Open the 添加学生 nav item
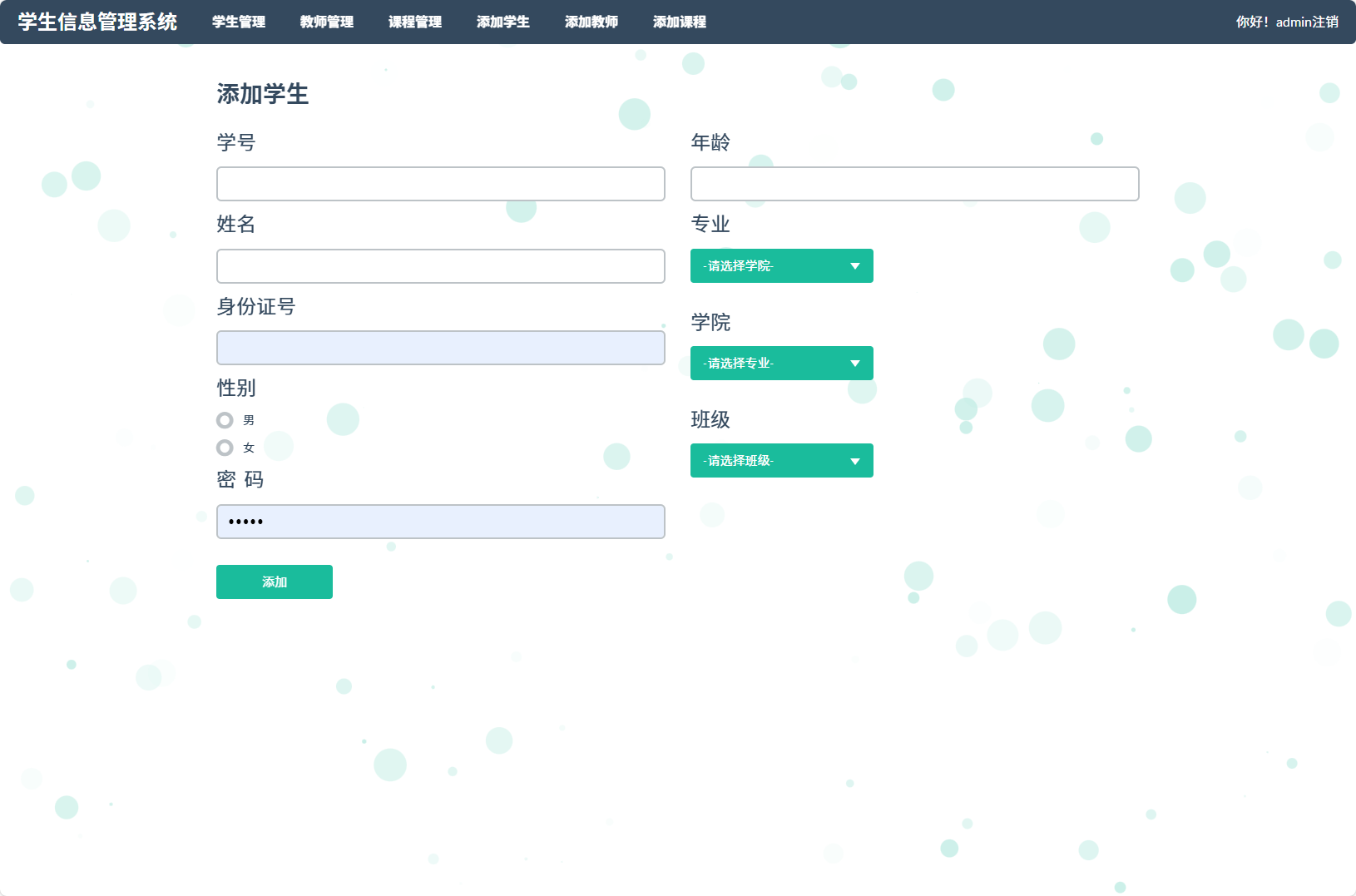Viewport: 1356px width, 896px height. click(502, 22)
